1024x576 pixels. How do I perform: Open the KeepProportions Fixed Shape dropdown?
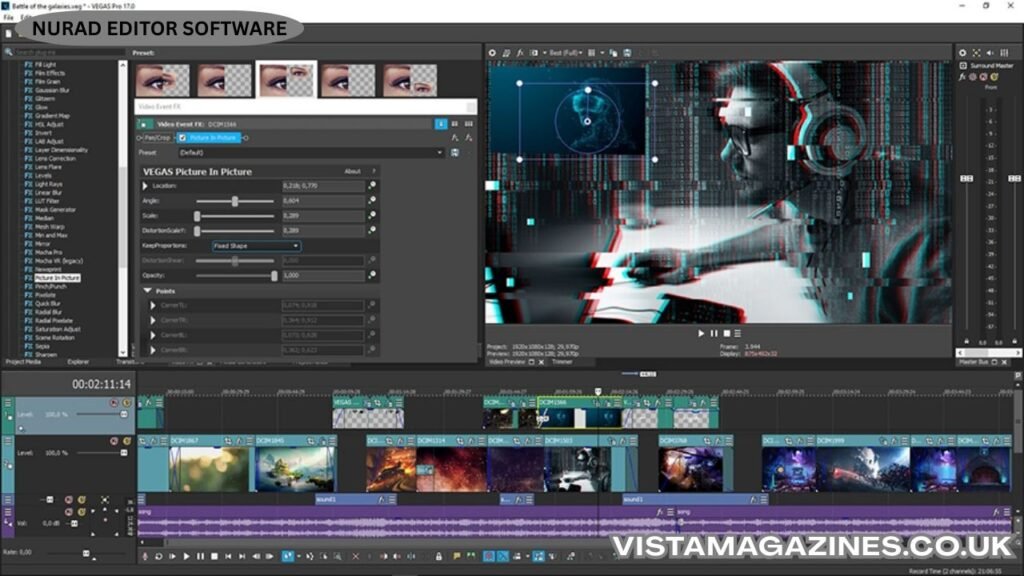pyautogui.click(x=256, y=245)
